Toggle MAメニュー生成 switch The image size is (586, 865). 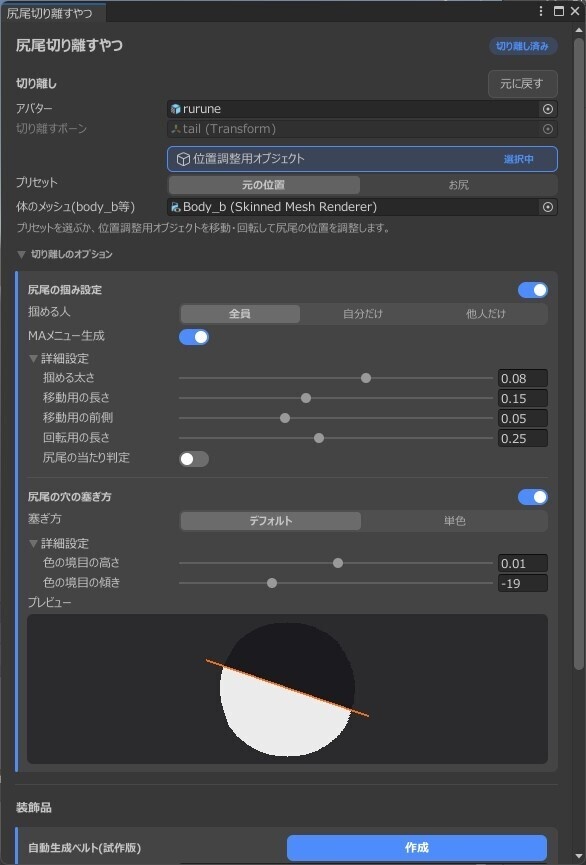[x=194, y=337]
